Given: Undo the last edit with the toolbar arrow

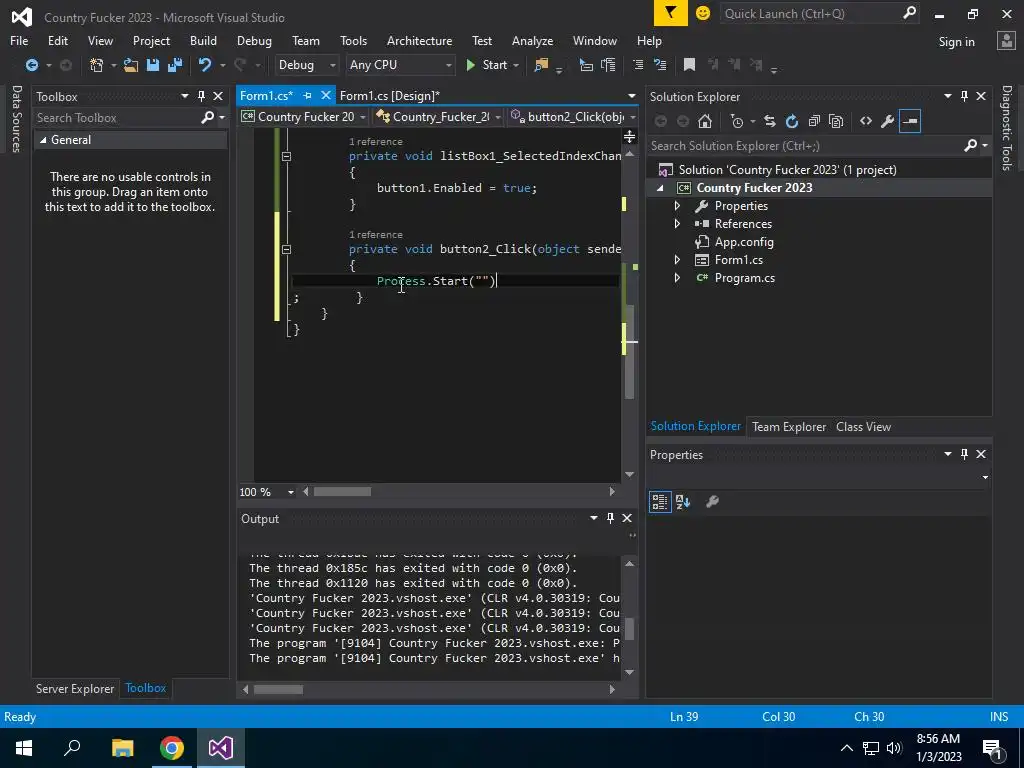Looking at the screenshot, I should 205,65.
